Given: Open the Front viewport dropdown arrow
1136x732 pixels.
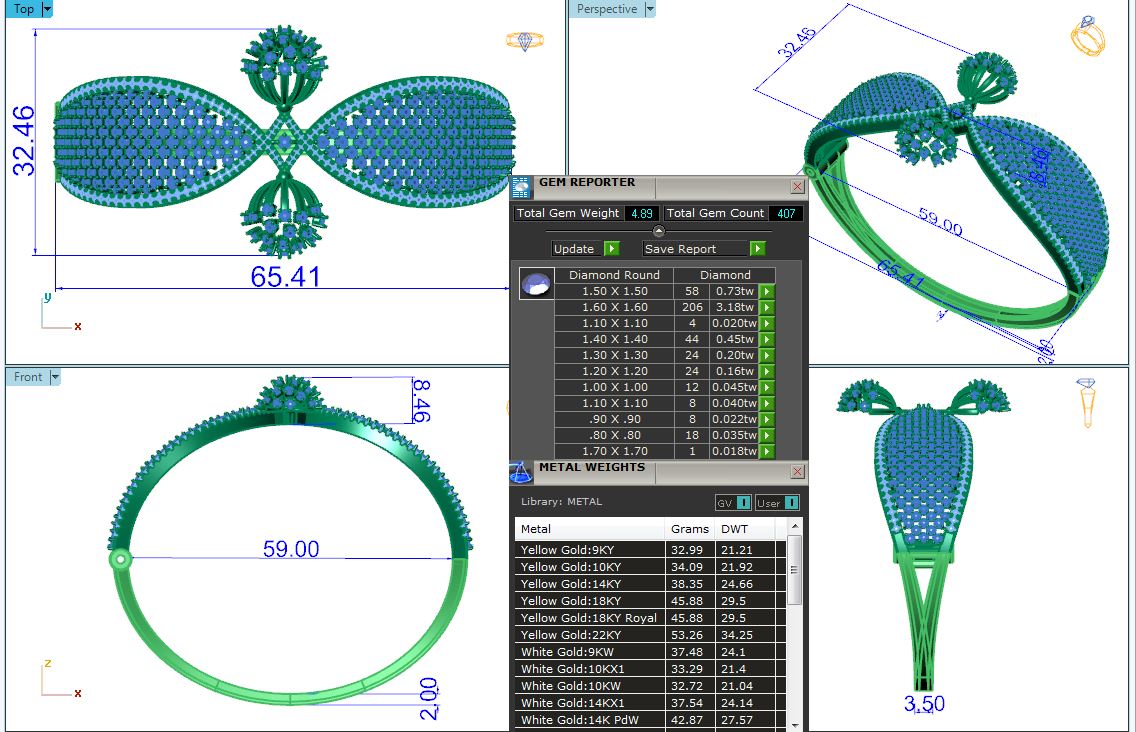Looking at the screenshot, I should pos(55,377).
